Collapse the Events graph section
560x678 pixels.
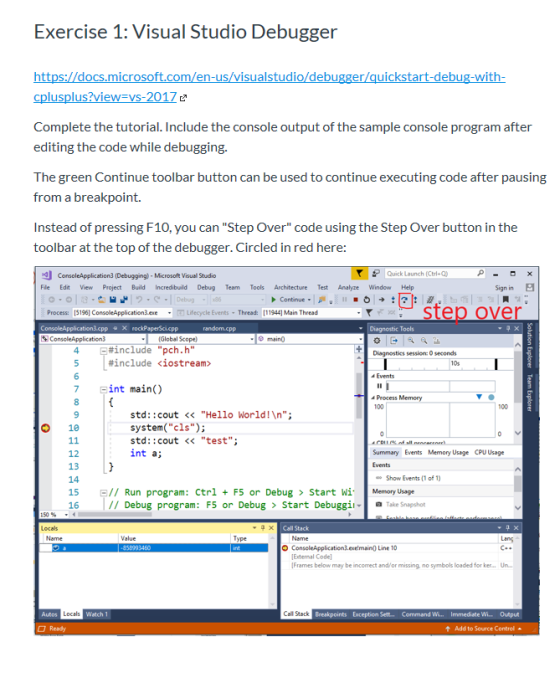[373, 376]
